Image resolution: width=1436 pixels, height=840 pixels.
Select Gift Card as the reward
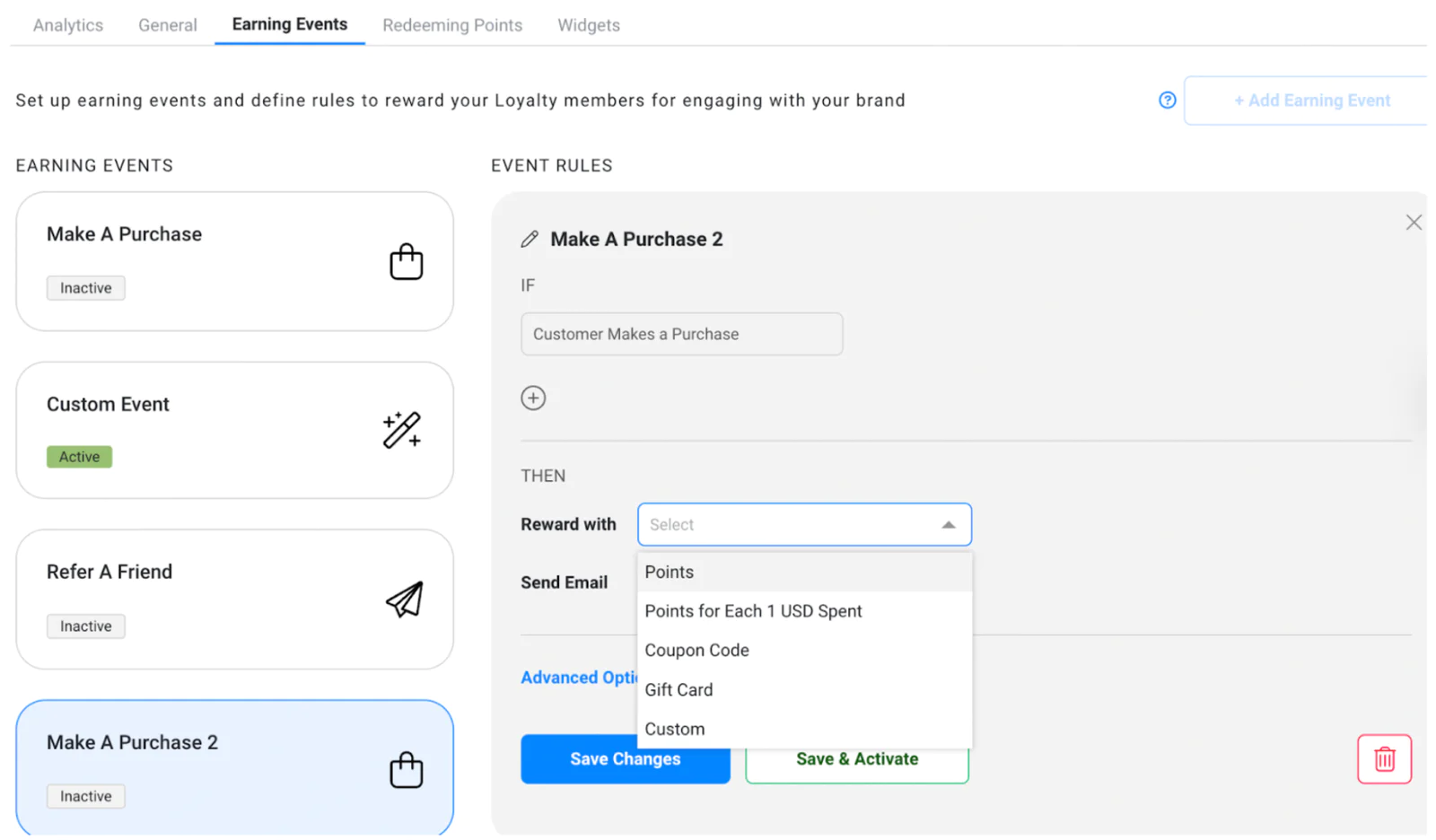click(679, 690)
